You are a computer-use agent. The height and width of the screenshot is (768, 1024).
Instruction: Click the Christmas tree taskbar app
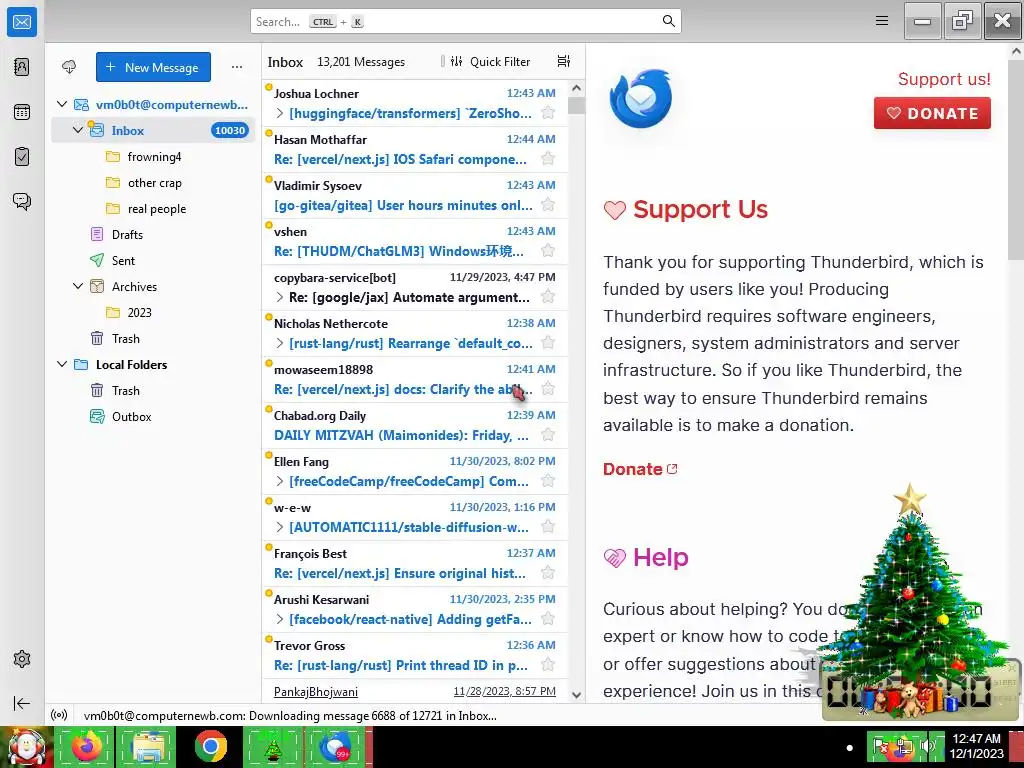point(273,746)
